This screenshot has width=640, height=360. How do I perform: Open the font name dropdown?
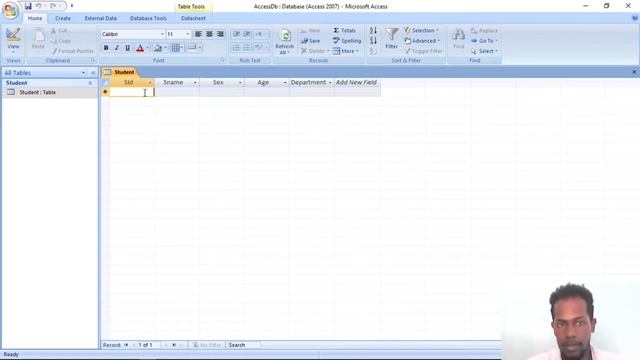click(x=162, y=34)
